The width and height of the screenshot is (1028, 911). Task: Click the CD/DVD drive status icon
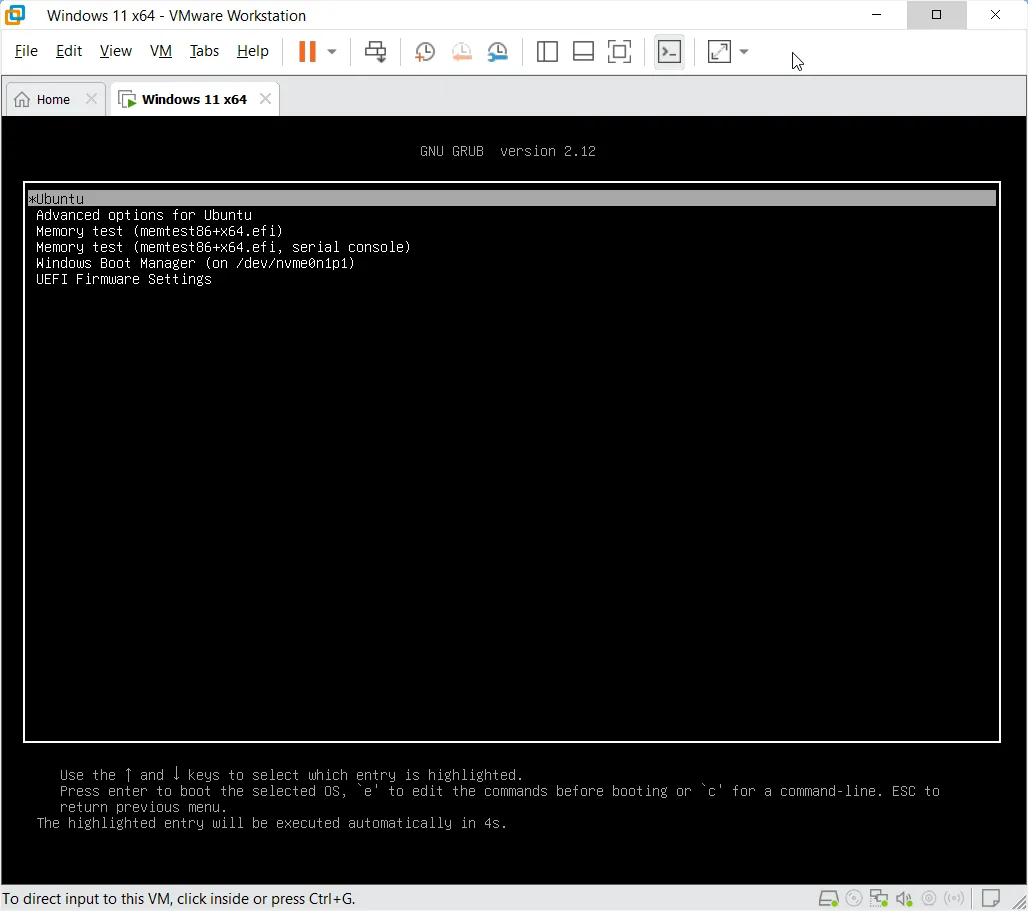[854, 898]
